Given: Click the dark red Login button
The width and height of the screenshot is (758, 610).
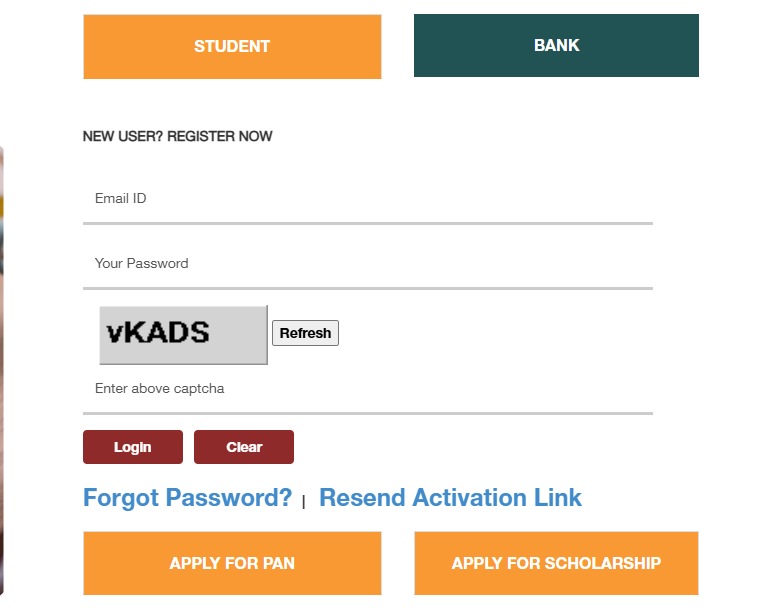Looking at the screenshot, I should click(133, 447).
